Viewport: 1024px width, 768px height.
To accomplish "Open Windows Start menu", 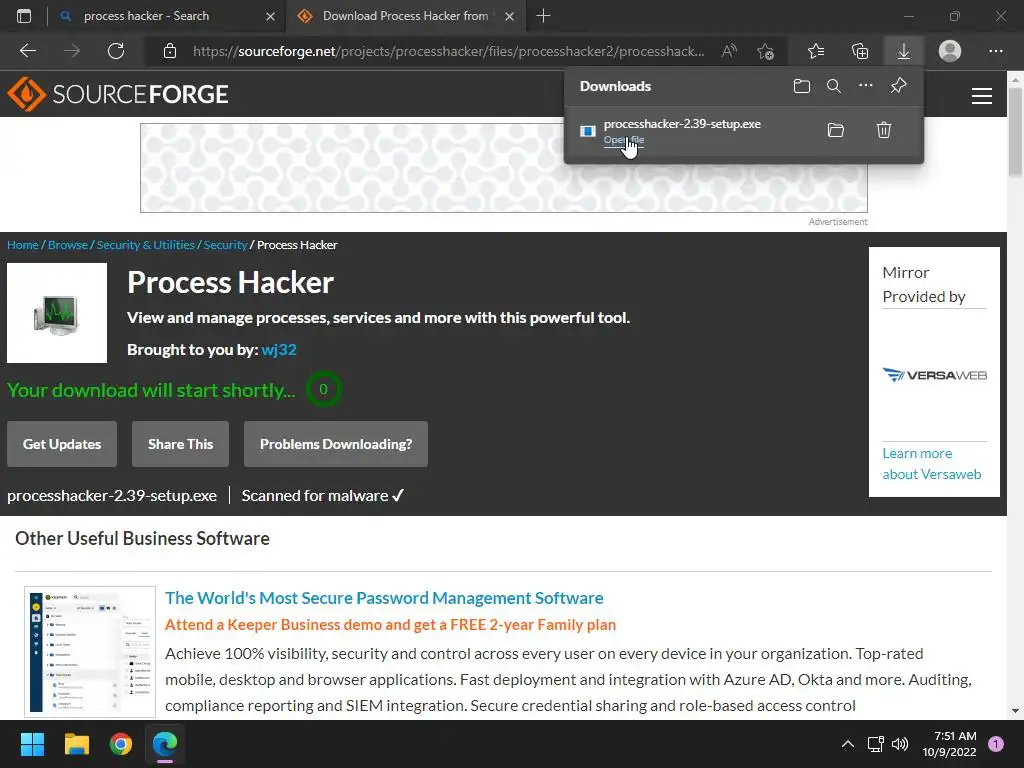I will (x=32, y=744).
